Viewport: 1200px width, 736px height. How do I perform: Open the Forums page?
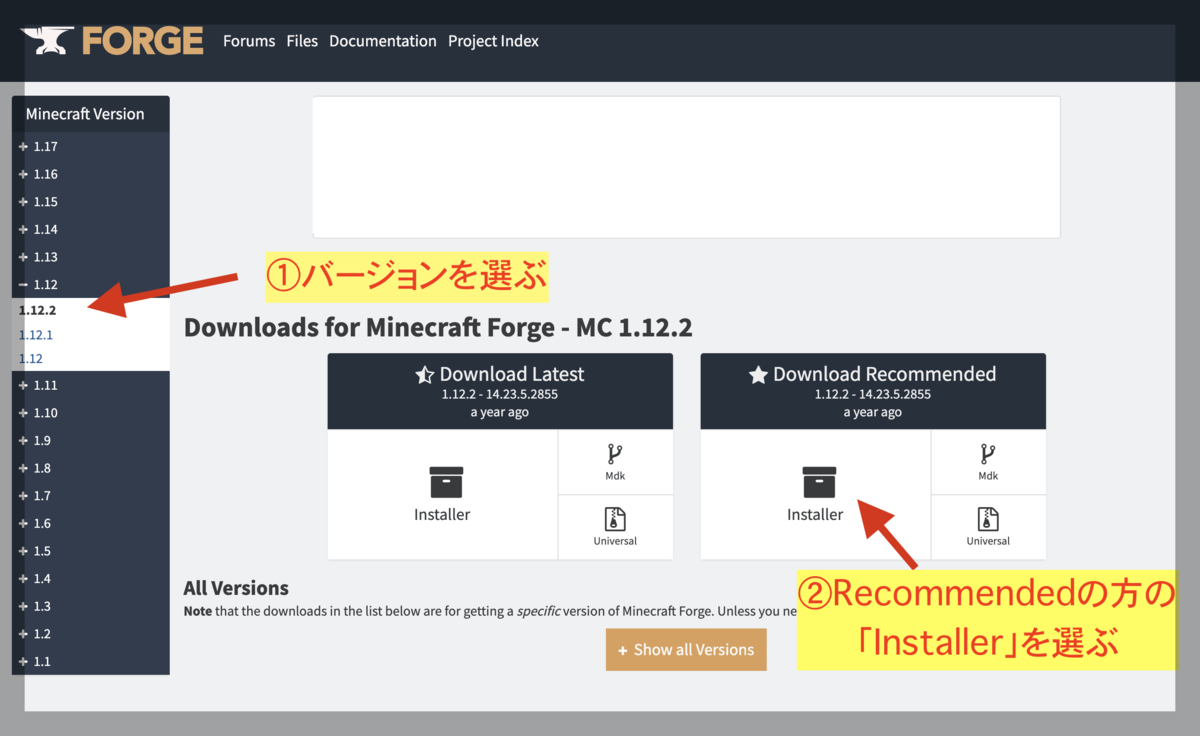click(x=249, y=41)
